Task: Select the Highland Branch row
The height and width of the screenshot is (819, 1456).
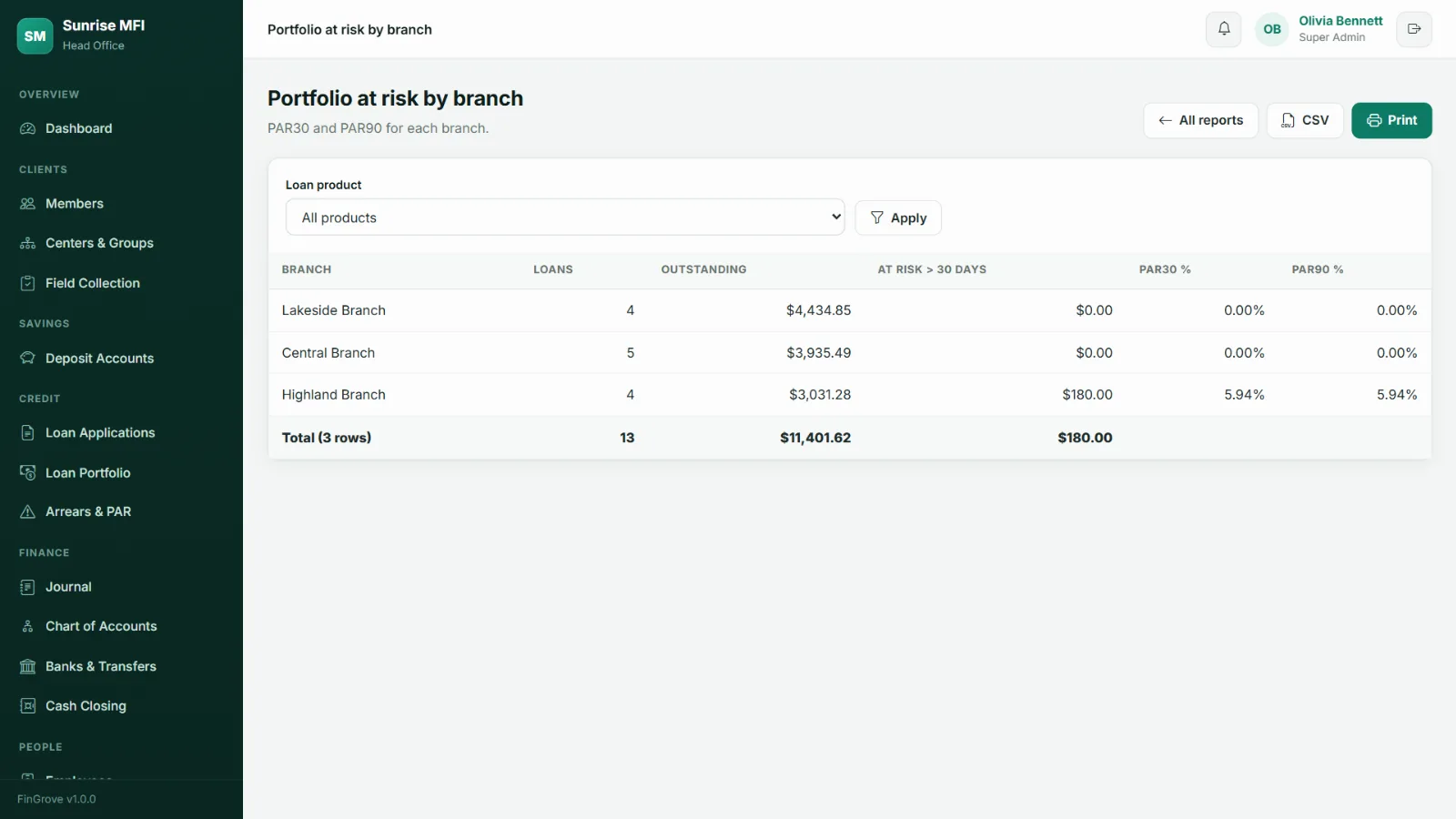Action: pos(849,395)
